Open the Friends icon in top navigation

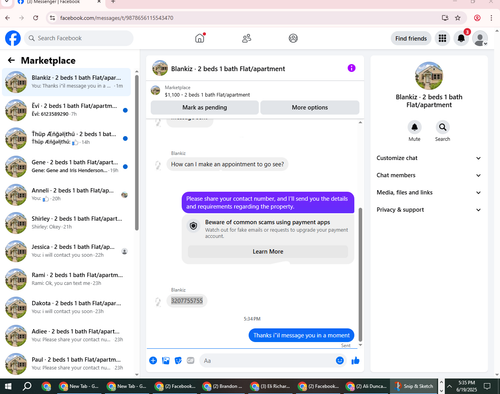[x=246, y=38]
